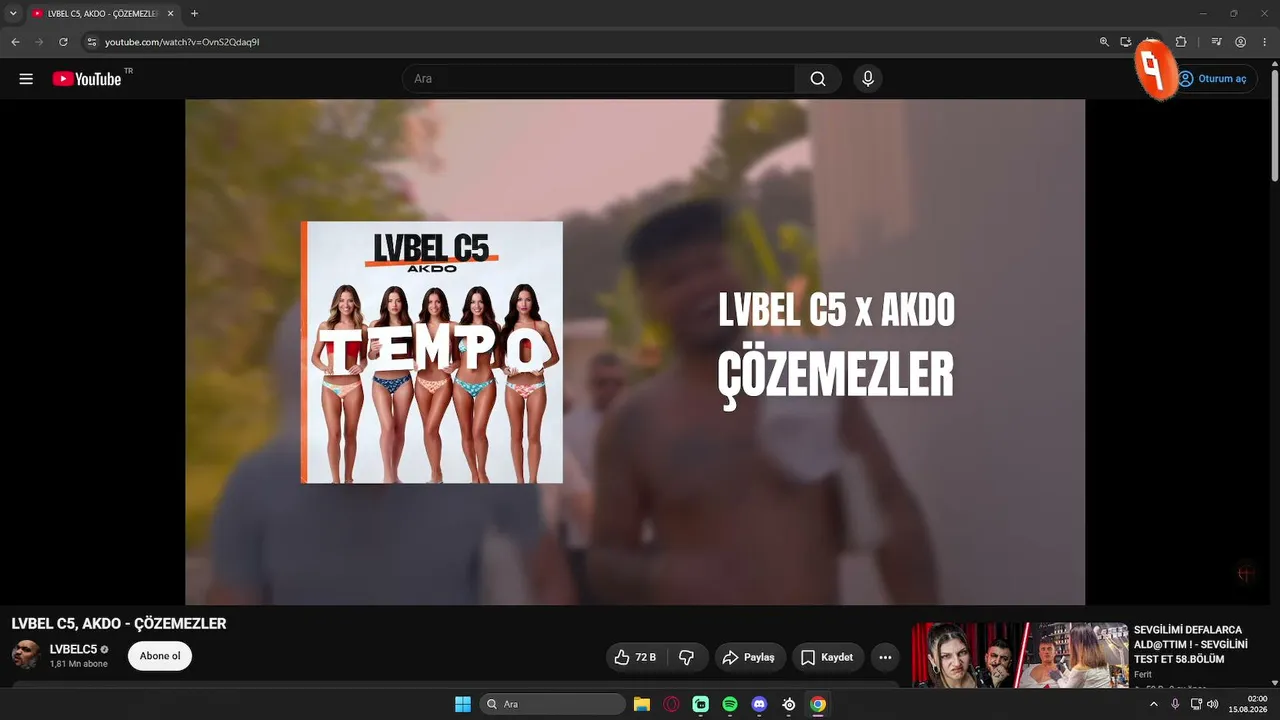
Task: Open Discord from the taskbar
Action: pyautogui.click(x=759, y=704)
